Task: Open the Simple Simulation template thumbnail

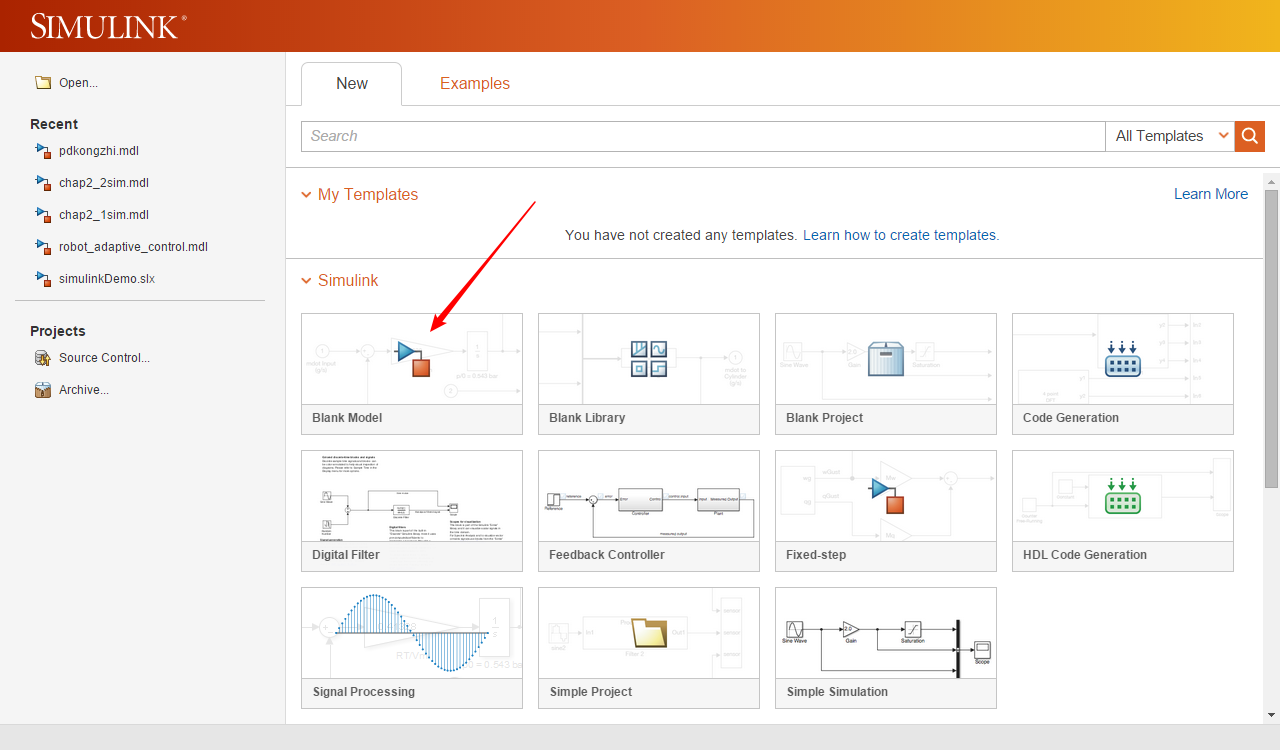Action: [x=886, y=633]
